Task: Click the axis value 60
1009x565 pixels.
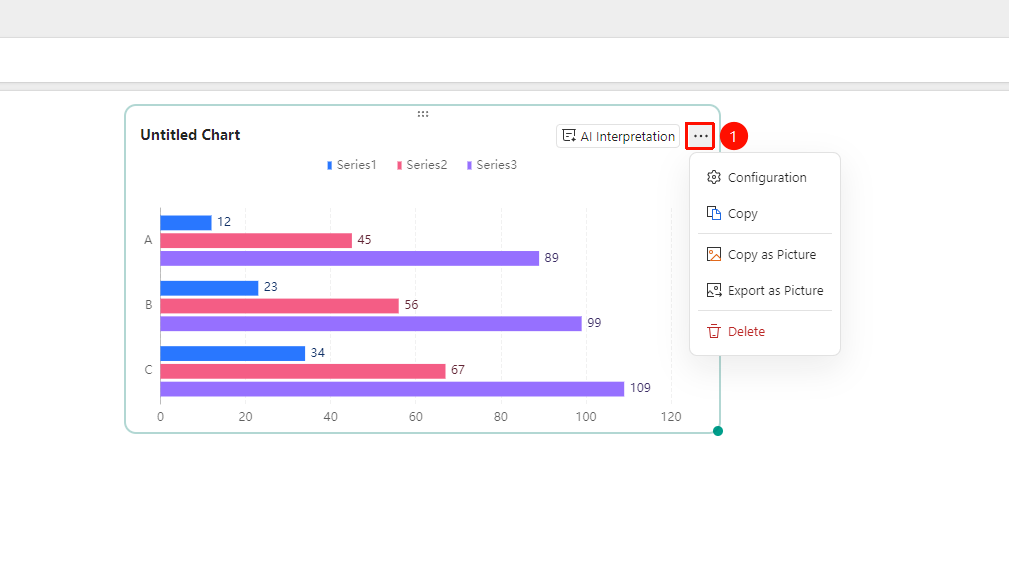Action: pyautogui.click(x=416, y=417)
